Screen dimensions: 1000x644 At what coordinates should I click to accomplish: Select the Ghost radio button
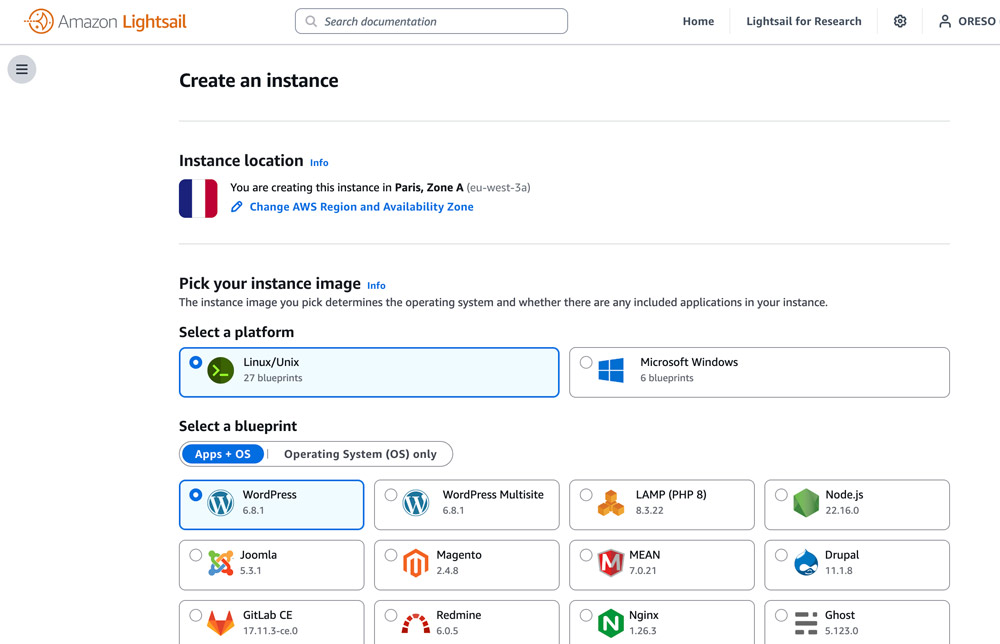coord(781,615)
